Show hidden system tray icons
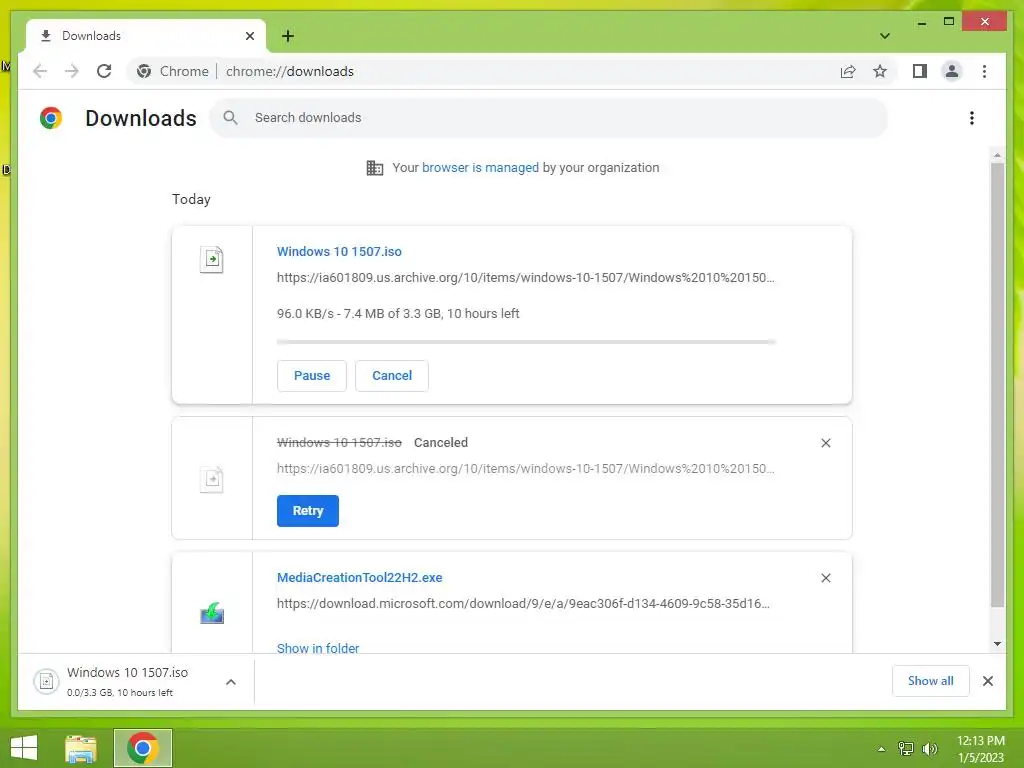The width and height of the screenshot is (1024, 768). pyautogui.click(x=881, y=749)
